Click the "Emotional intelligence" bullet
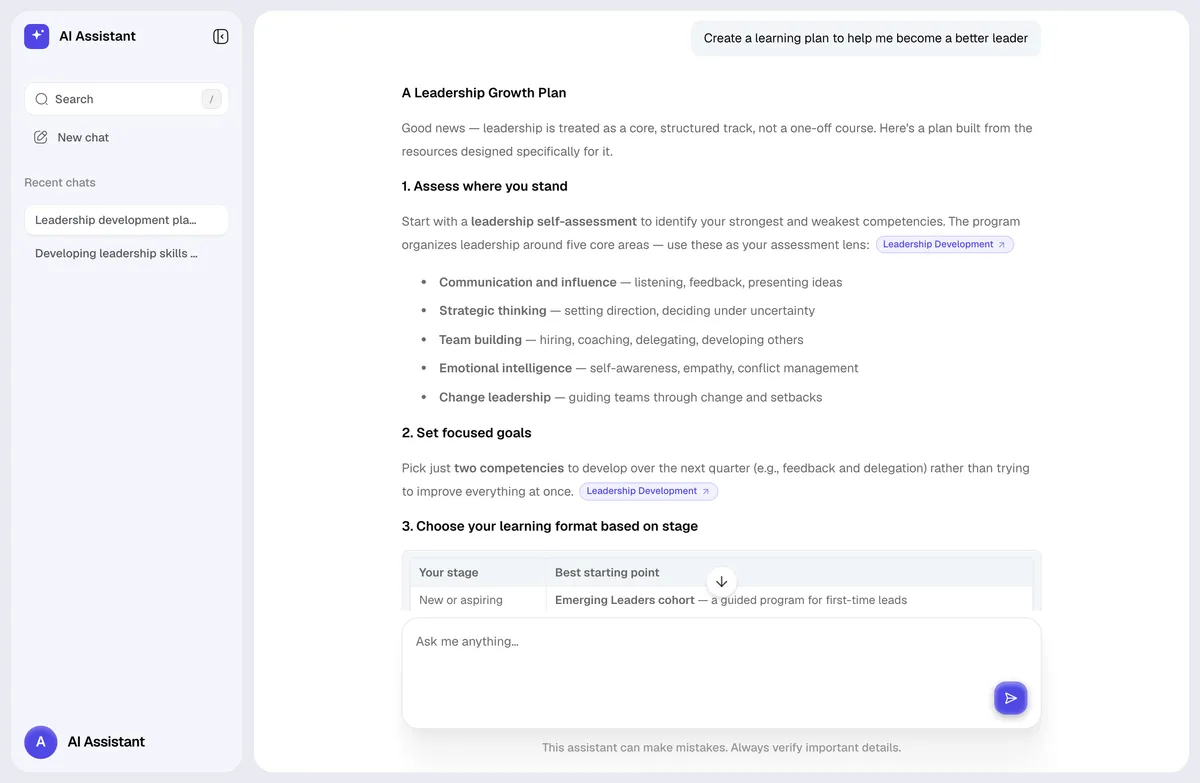Screen dimensions: 1200x783 649,368
